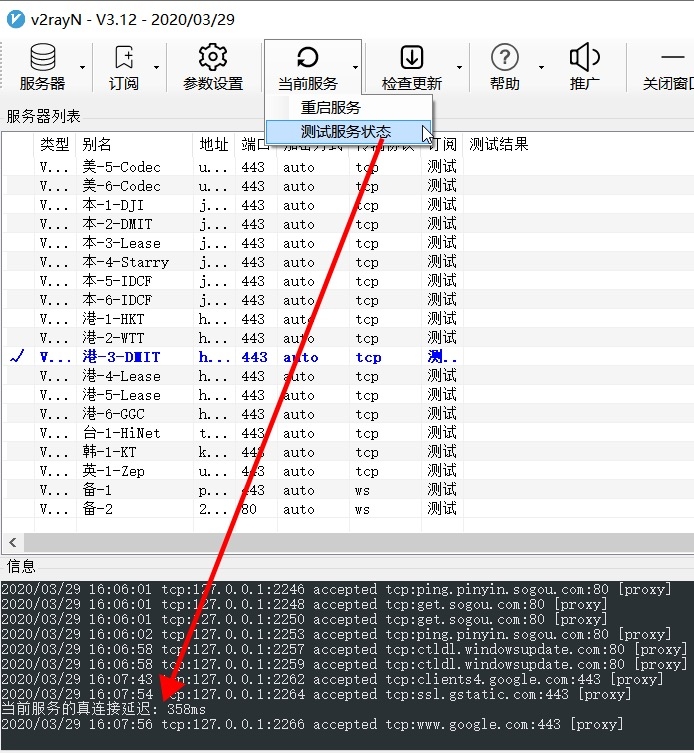Screen dimensions: 694x753
Task: Click the 当前服务 refresh icon
Action: [x=308, y=58]
